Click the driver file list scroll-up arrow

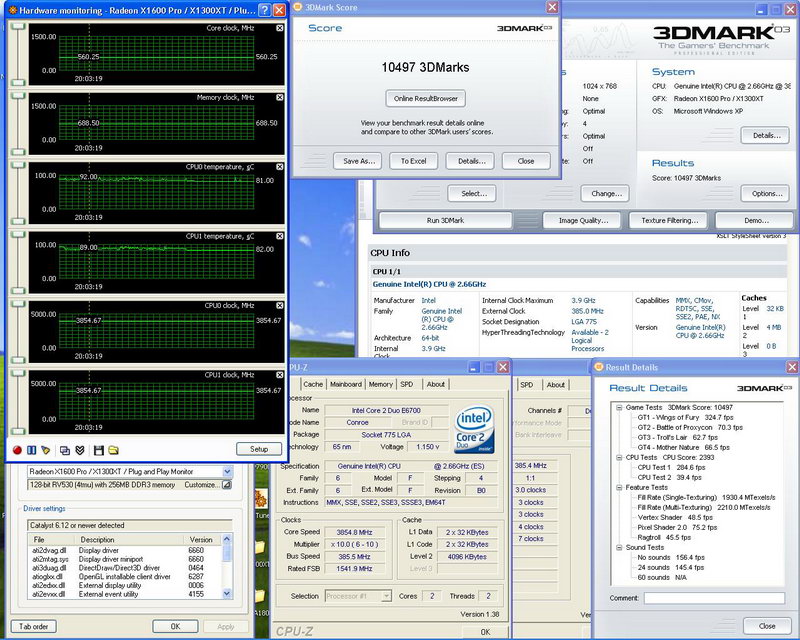pyautogui.click(x=227, y=539)
